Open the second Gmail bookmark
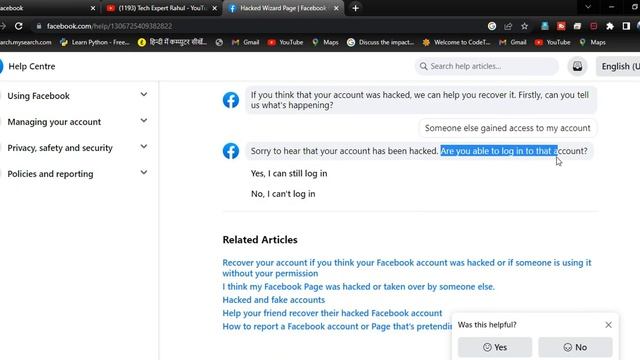This screenshot has width=640, height=360. point(513,42)
